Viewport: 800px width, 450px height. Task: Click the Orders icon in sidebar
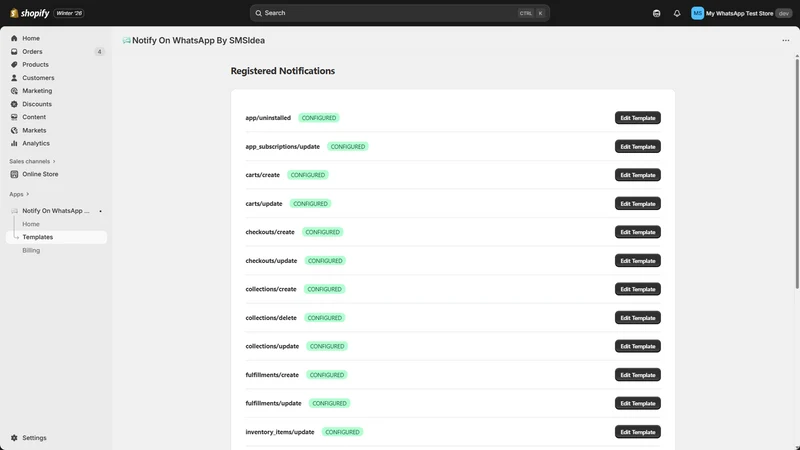tap(14, 52)
